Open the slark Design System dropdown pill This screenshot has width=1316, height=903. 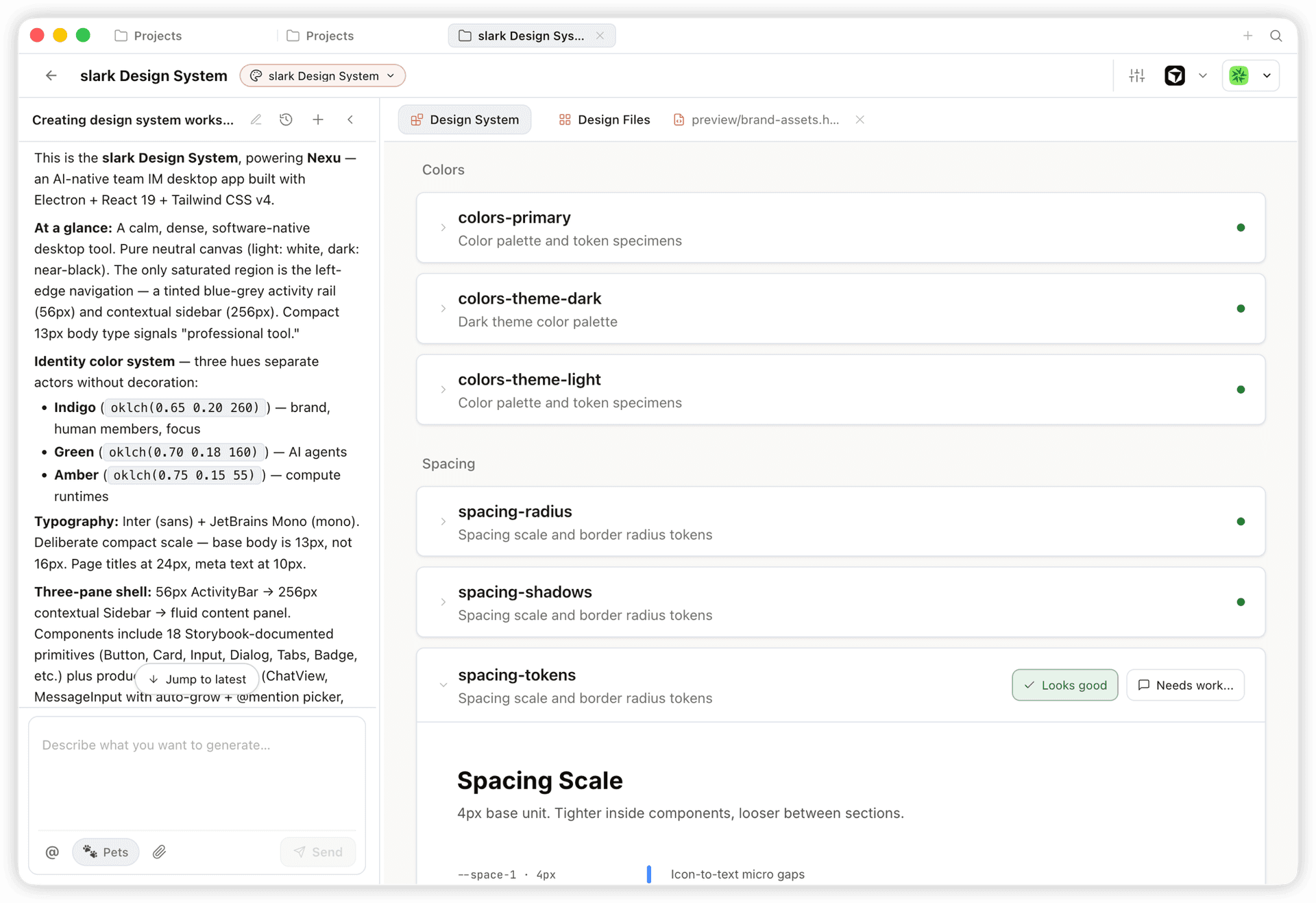pos(322,75)
